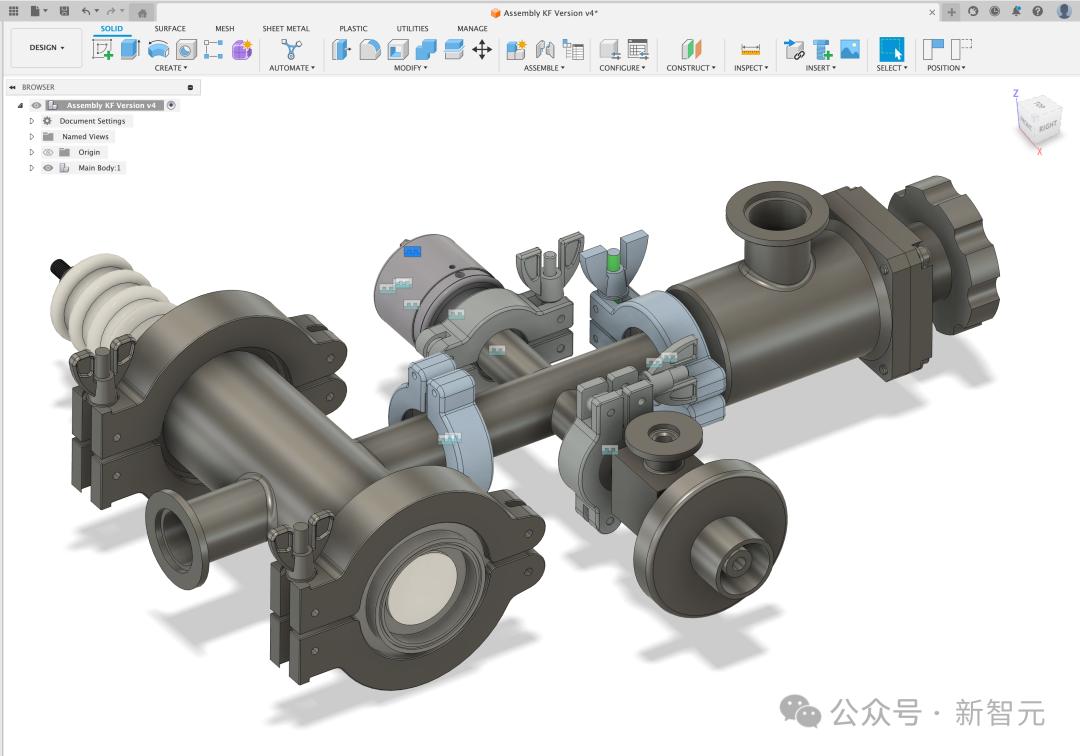The width and height of the screenshot is (1080, 756).
Task: Toggle the Assembly KF Version v4 activate radio
Action: [171, 105]
